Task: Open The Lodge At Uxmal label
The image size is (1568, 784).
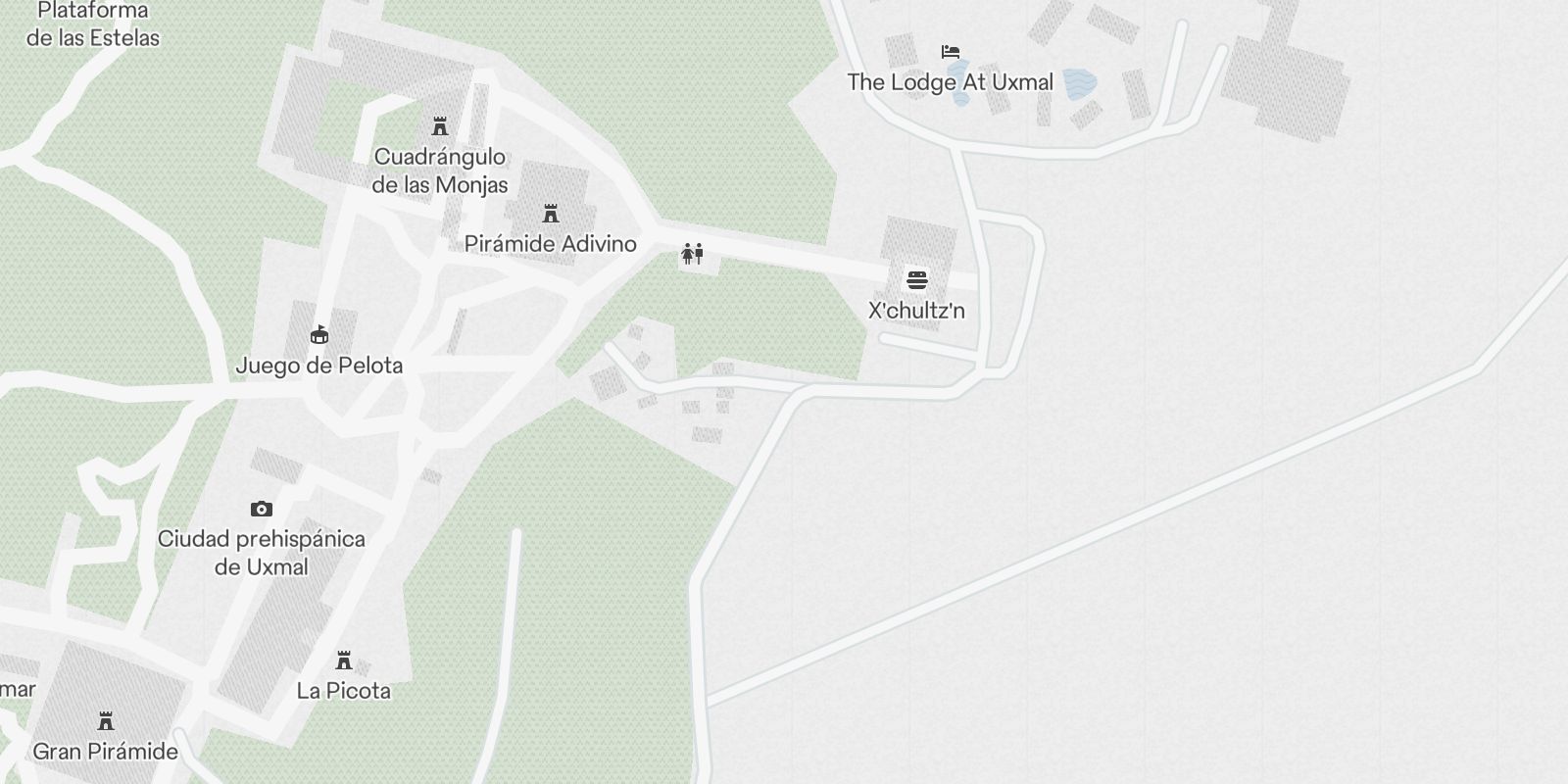Action: (x=951, y=82)
